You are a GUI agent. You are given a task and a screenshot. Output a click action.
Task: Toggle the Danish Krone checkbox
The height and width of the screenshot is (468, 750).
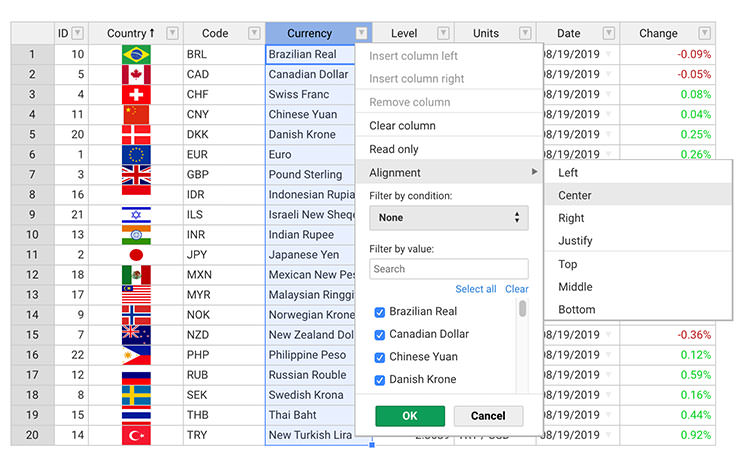click(x=380, y=380)
